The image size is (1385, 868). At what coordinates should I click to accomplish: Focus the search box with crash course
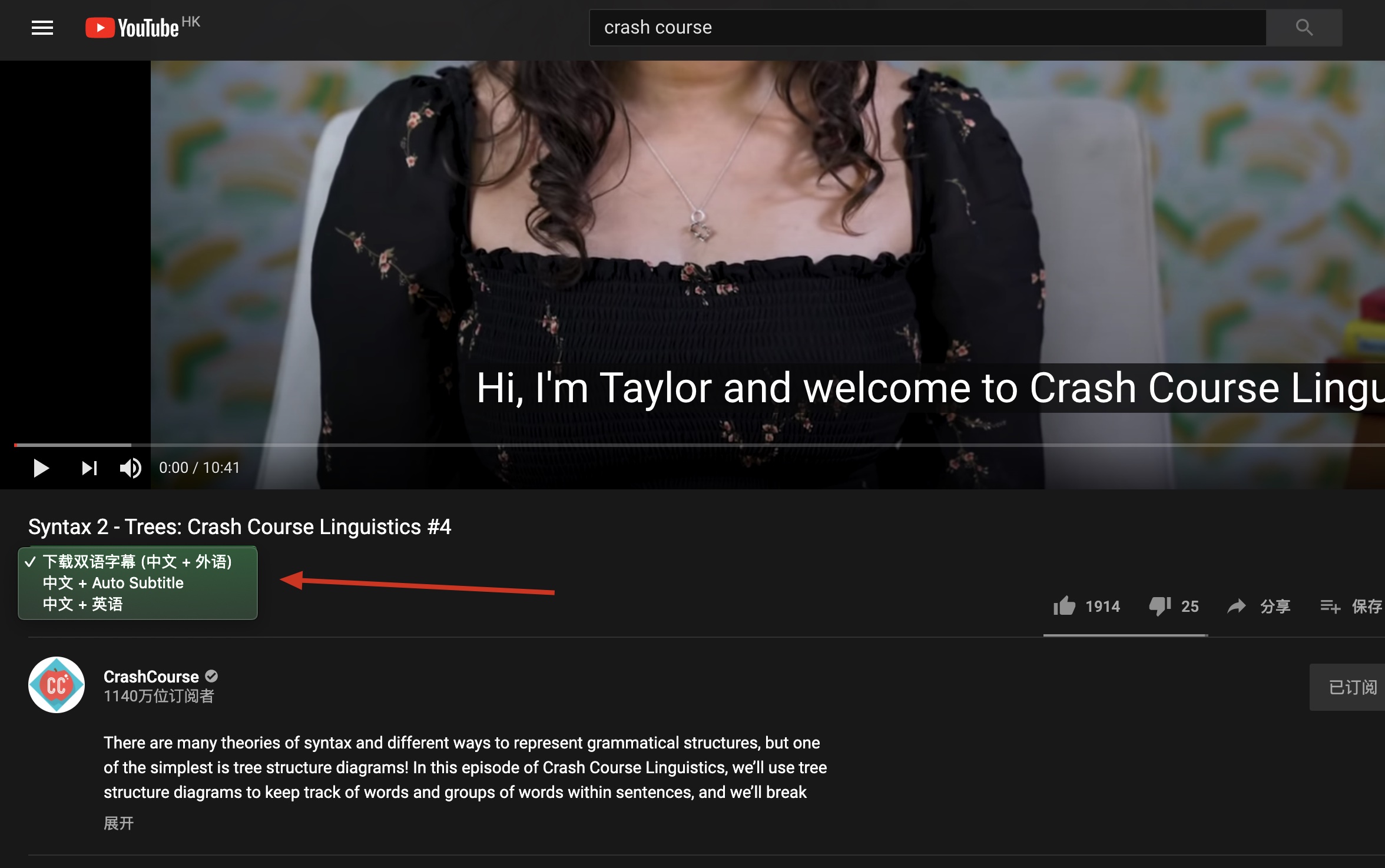click(927, 28)
